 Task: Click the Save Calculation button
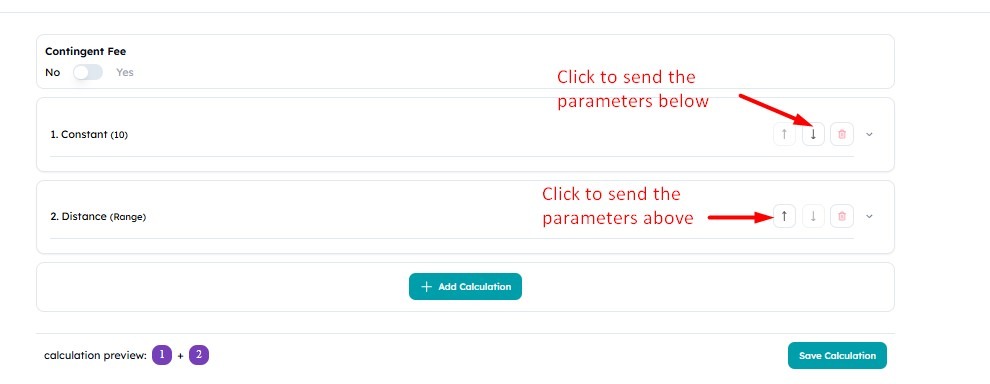click(x=837, y=356)
